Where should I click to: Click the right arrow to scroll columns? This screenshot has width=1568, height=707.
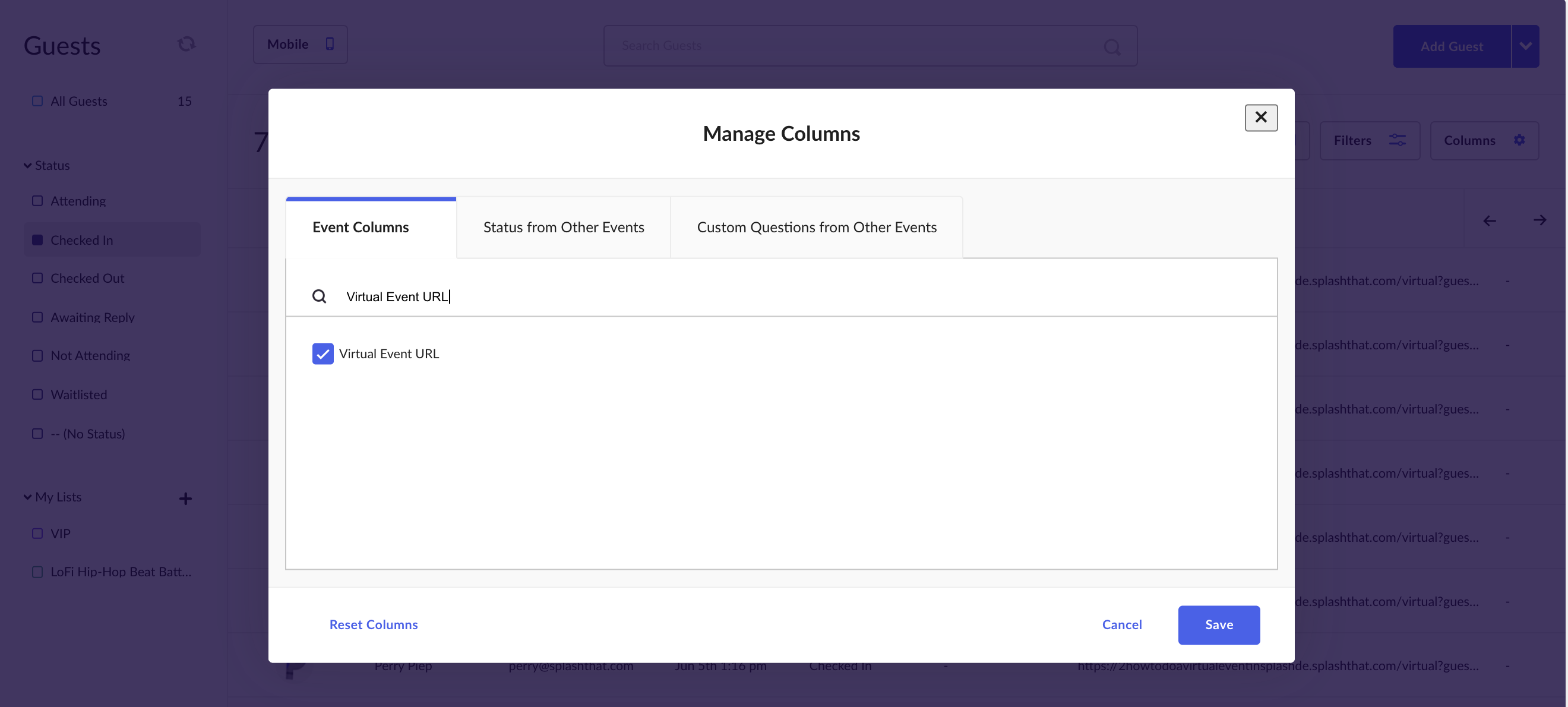pyautogui.click(x=1539, y=220)
